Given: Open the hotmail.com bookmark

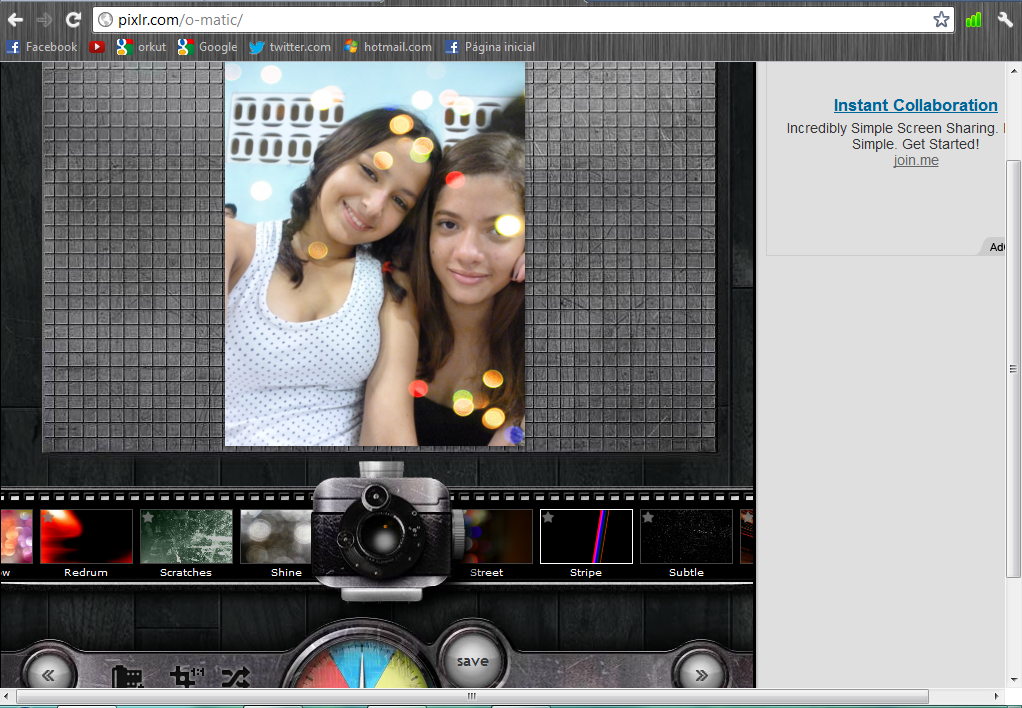Looking at the screenshot, I should pyautogui.click(x=388, y=47).
